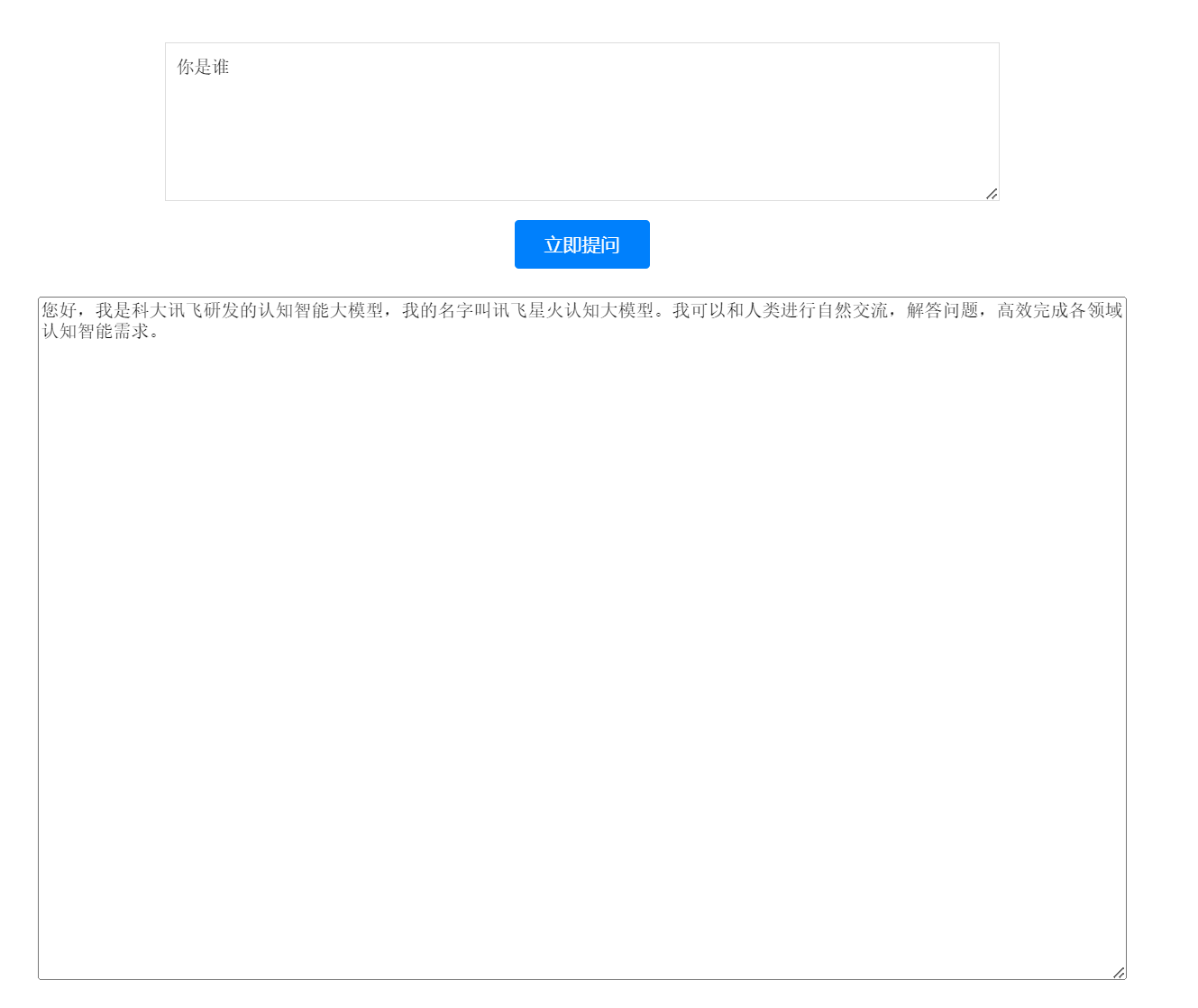Grab the question box resize handle

[992, 193]
